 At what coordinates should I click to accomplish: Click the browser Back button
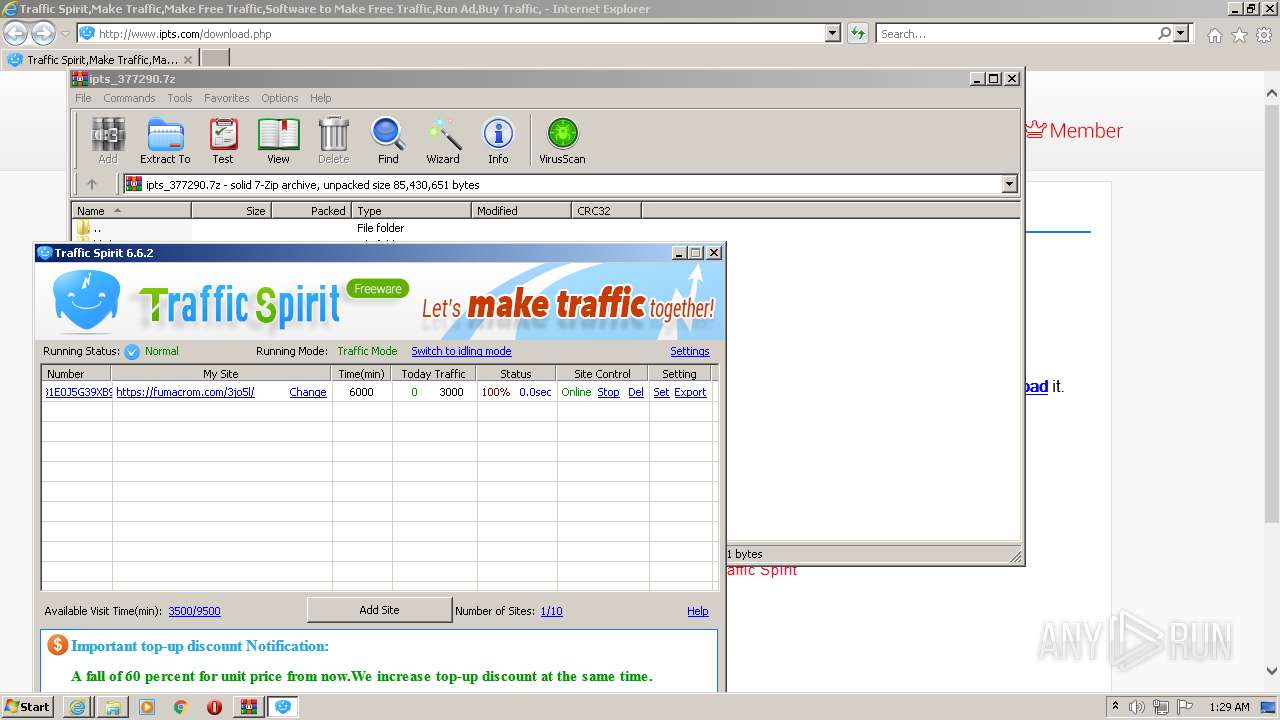click(x=15, y=34)
